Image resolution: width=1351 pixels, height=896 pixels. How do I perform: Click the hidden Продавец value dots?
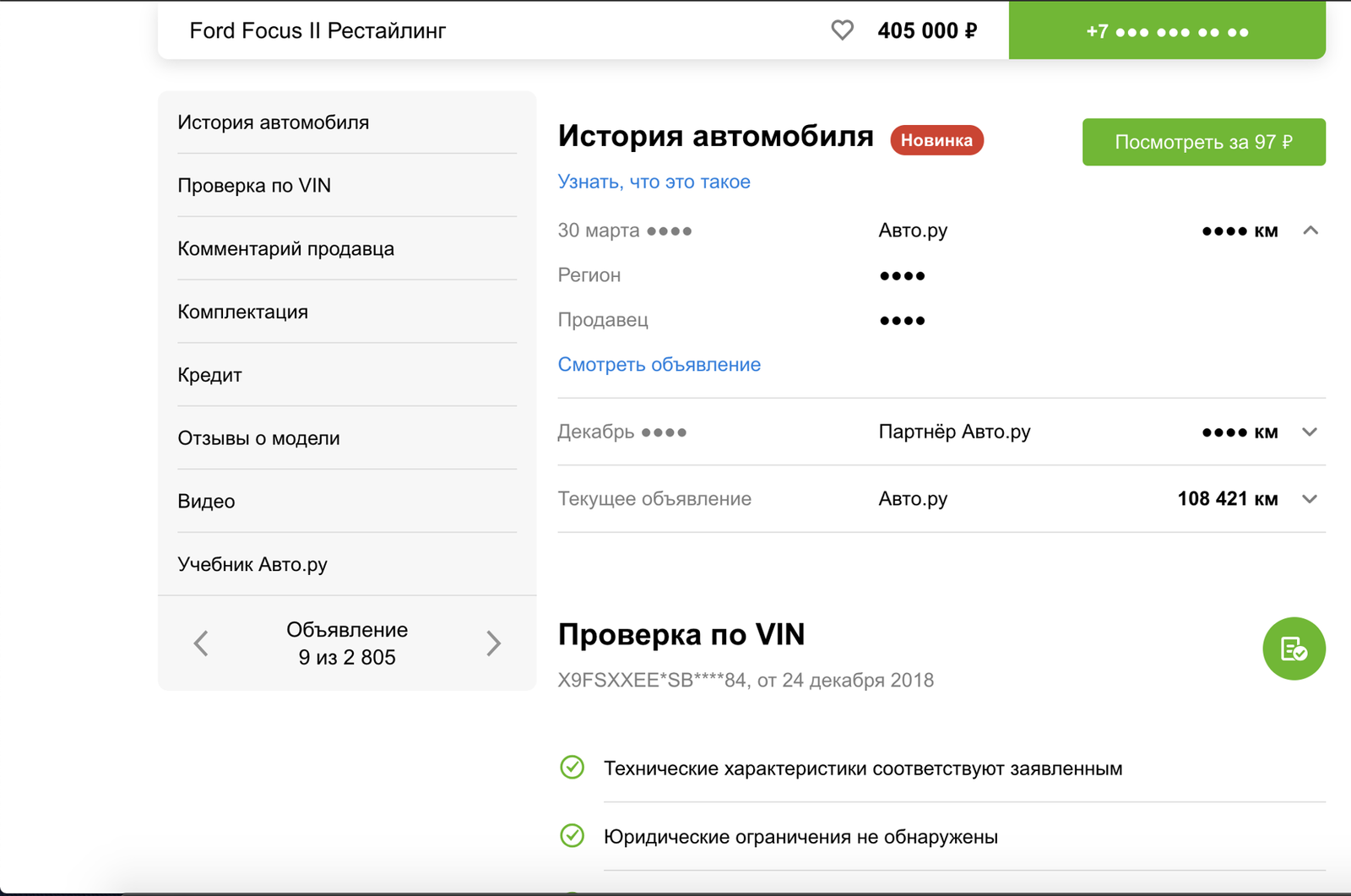pyautogui.click(x=902, y=320)
